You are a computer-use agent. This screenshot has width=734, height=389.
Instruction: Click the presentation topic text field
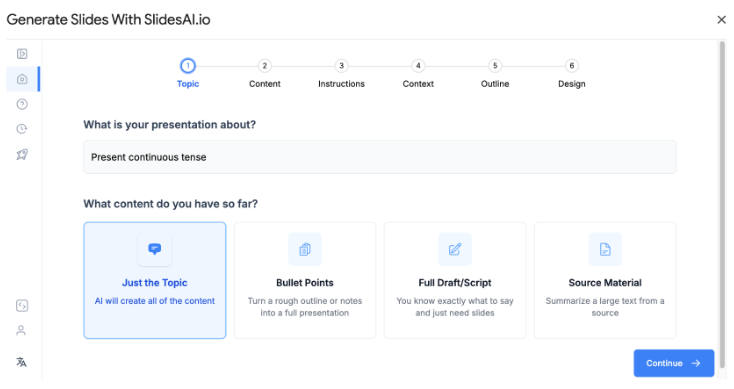[380, 157]
